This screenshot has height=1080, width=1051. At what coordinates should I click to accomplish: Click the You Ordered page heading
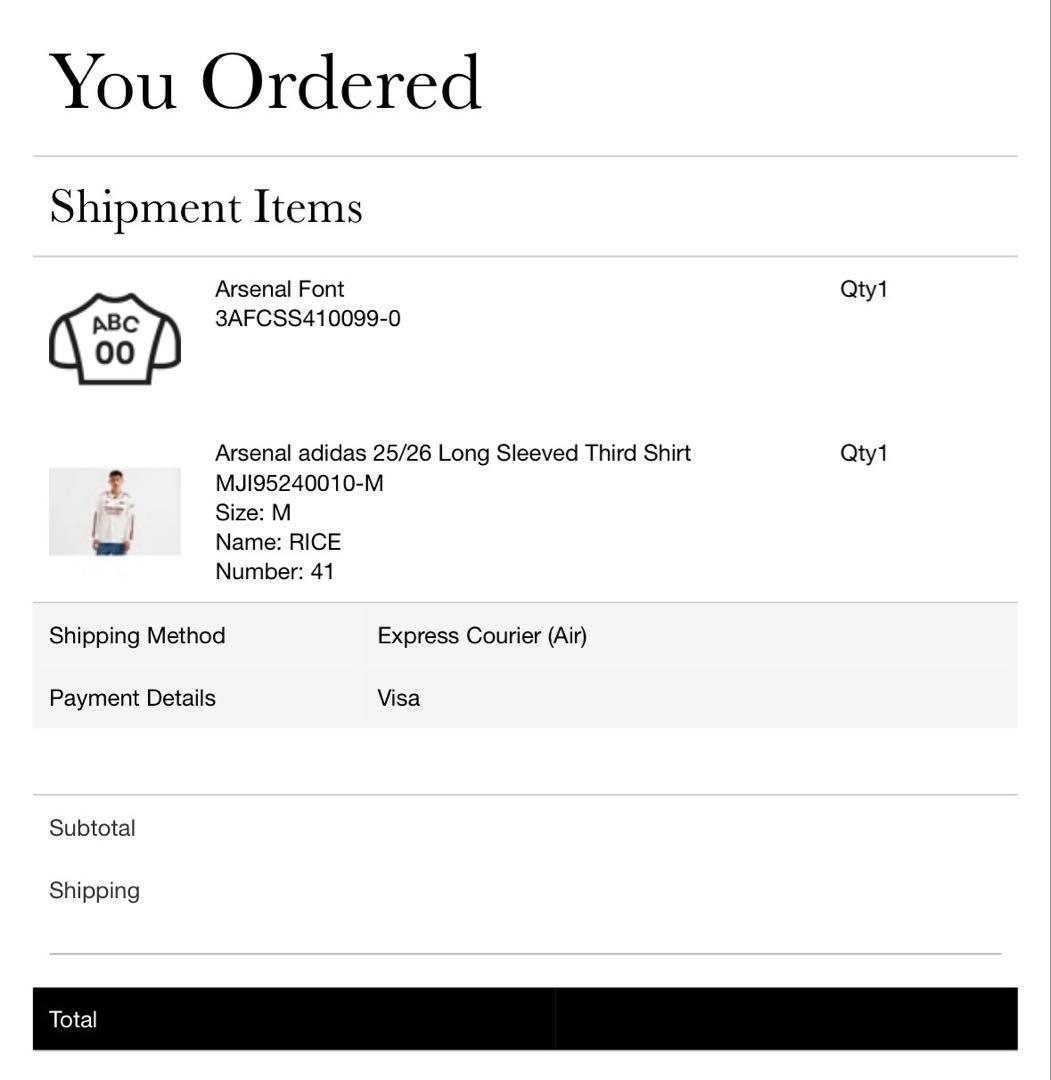tap(265, 82)
